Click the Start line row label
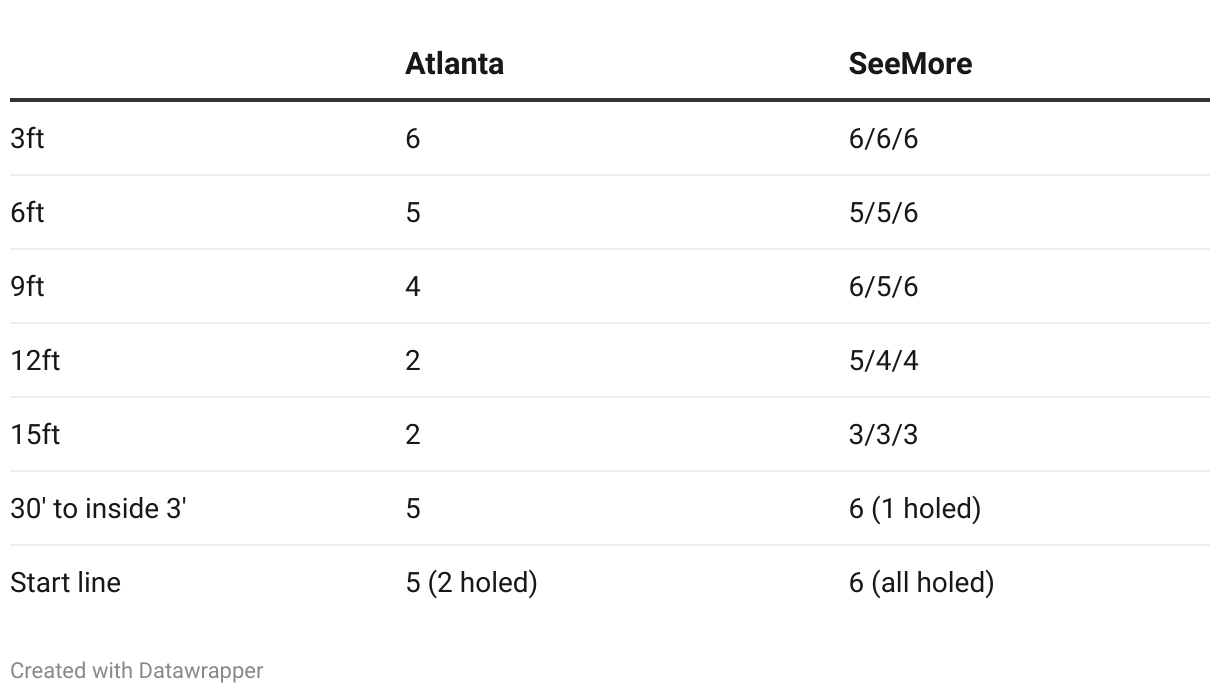This screenshot has width=1220, height=694. [66, 582]
